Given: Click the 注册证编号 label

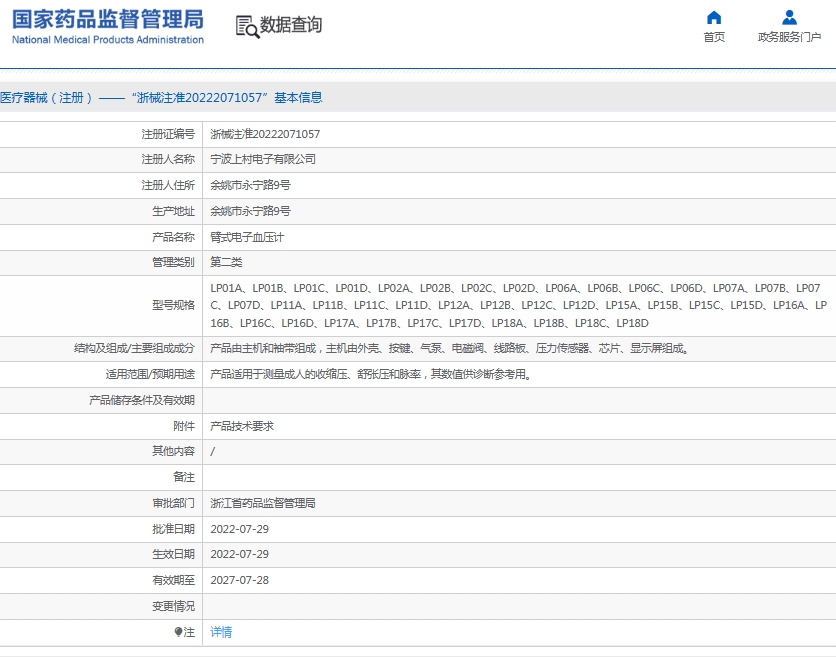Looking at the screenshot, I should click(168, 134).
